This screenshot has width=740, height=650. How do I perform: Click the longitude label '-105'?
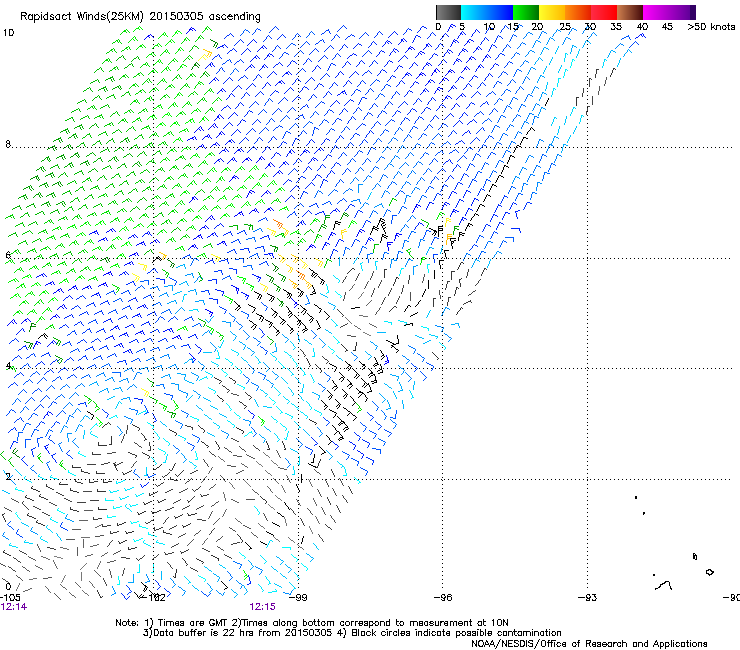coord(10,598)
